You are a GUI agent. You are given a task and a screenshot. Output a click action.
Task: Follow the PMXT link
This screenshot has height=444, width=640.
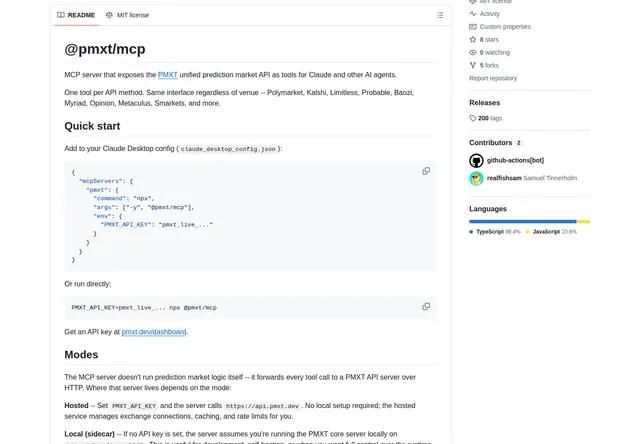pos(167,75)
